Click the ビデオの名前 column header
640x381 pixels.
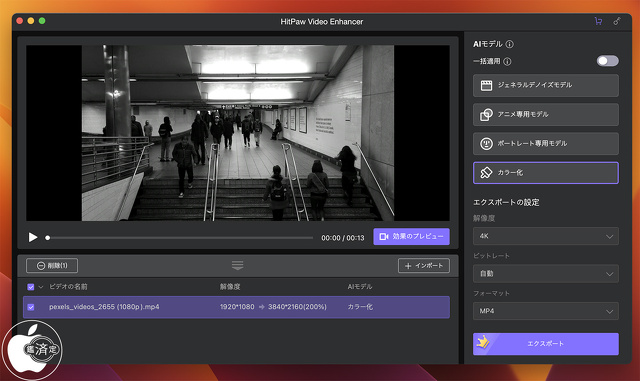68,287
